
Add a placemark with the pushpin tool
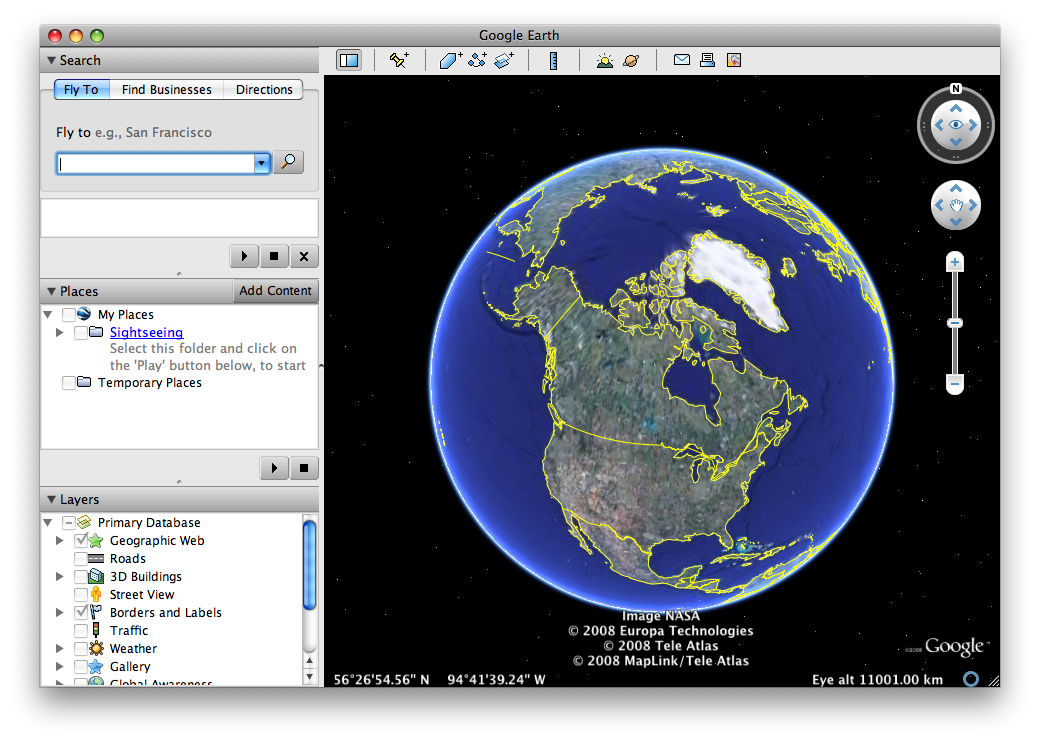pyautogui.click(x=399, y=60)
